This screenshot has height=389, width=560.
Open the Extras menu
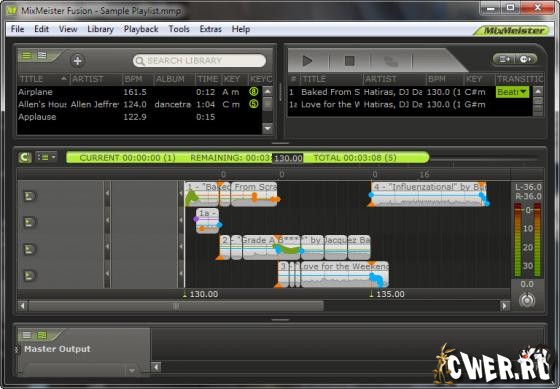tap(210, 29)
